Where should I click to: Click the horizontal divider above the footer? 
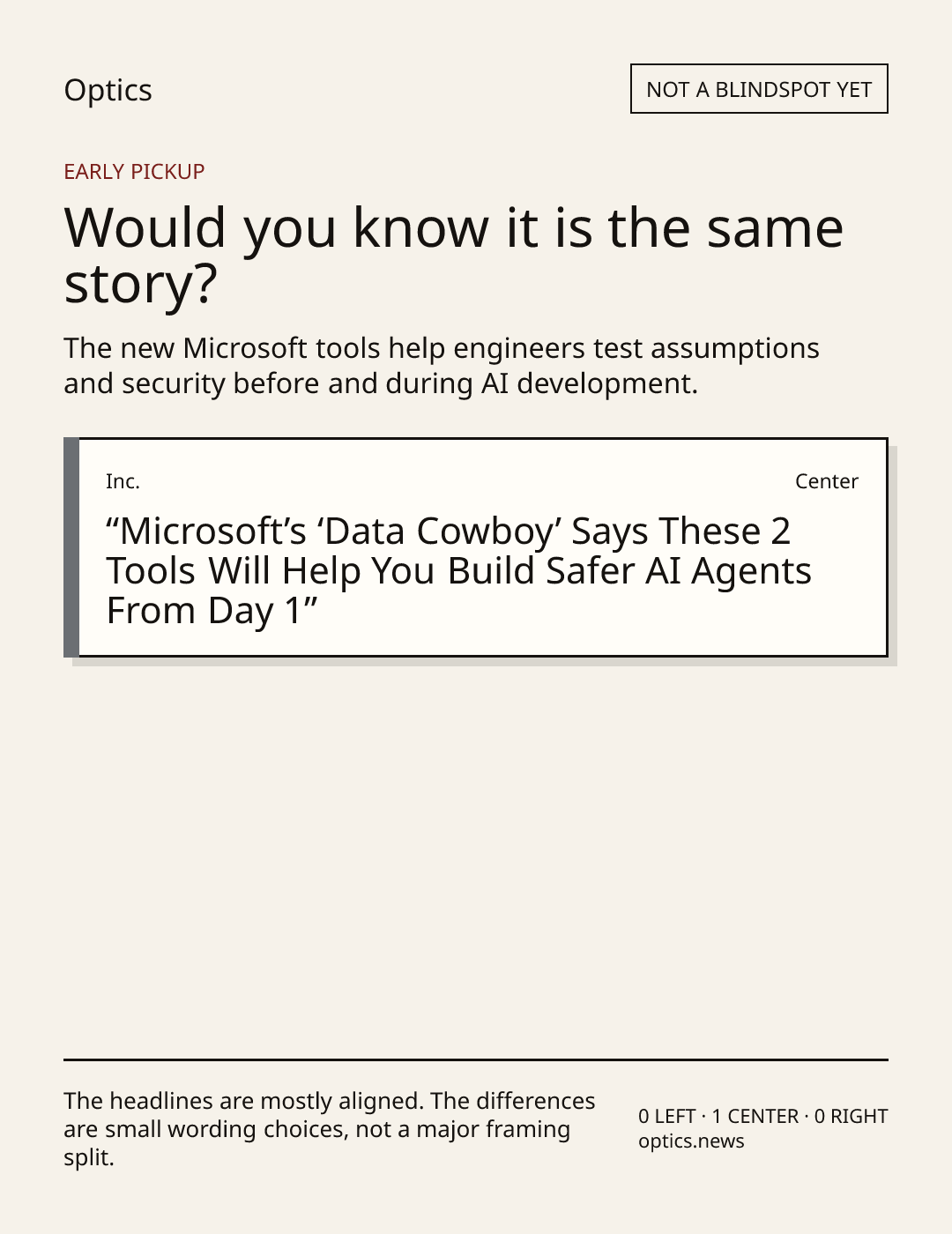pos(476,1059)
